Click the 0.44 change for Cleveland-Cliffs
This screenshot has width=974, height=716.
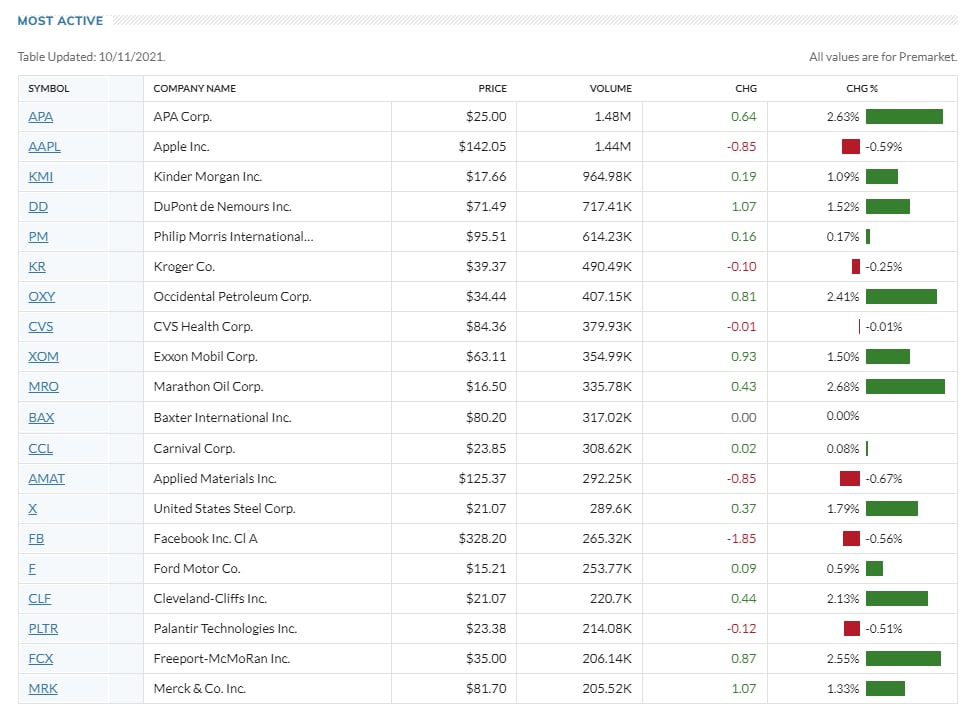[x=744, y=599]
